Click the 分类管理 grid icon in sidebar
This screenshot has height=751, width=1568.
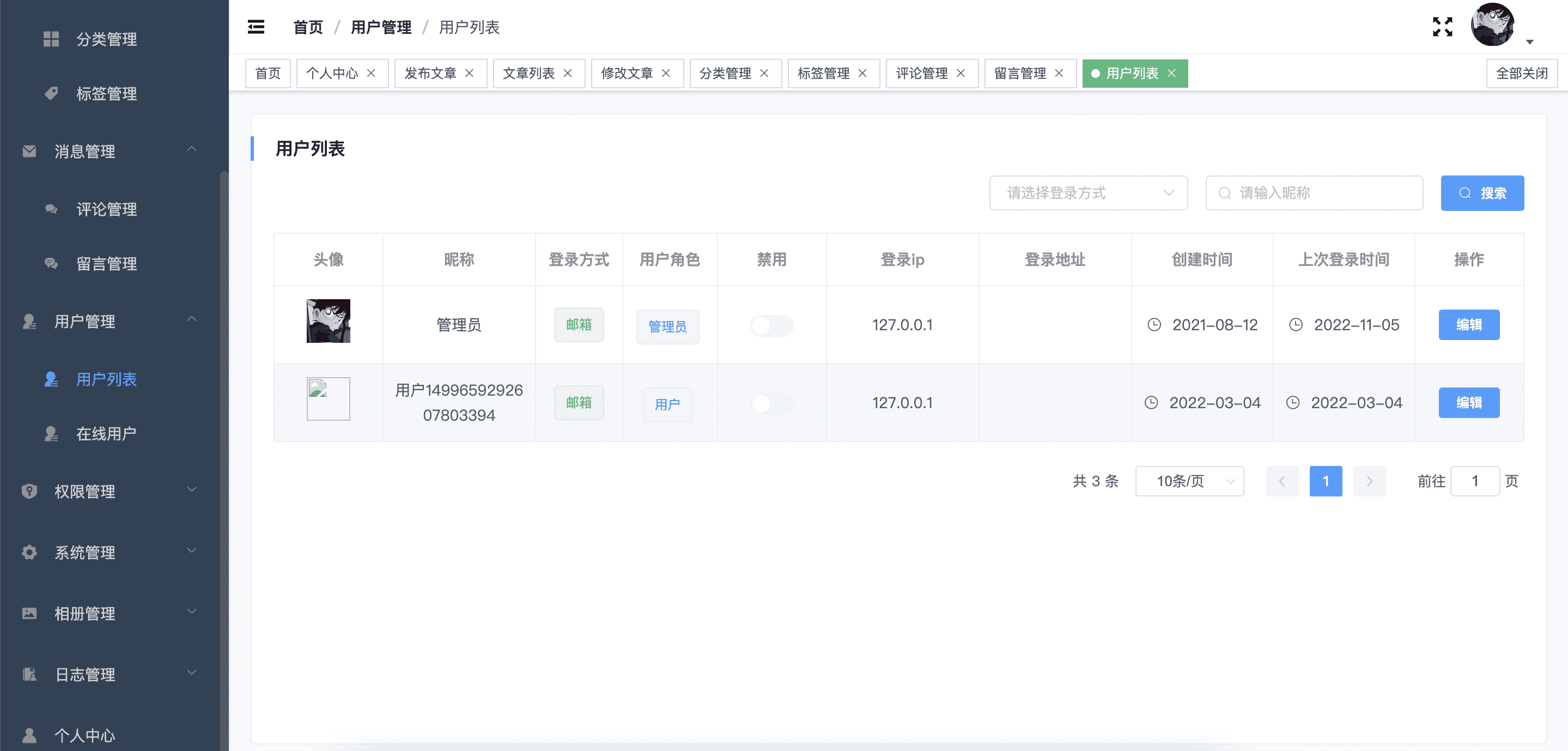tap(51, 39)
